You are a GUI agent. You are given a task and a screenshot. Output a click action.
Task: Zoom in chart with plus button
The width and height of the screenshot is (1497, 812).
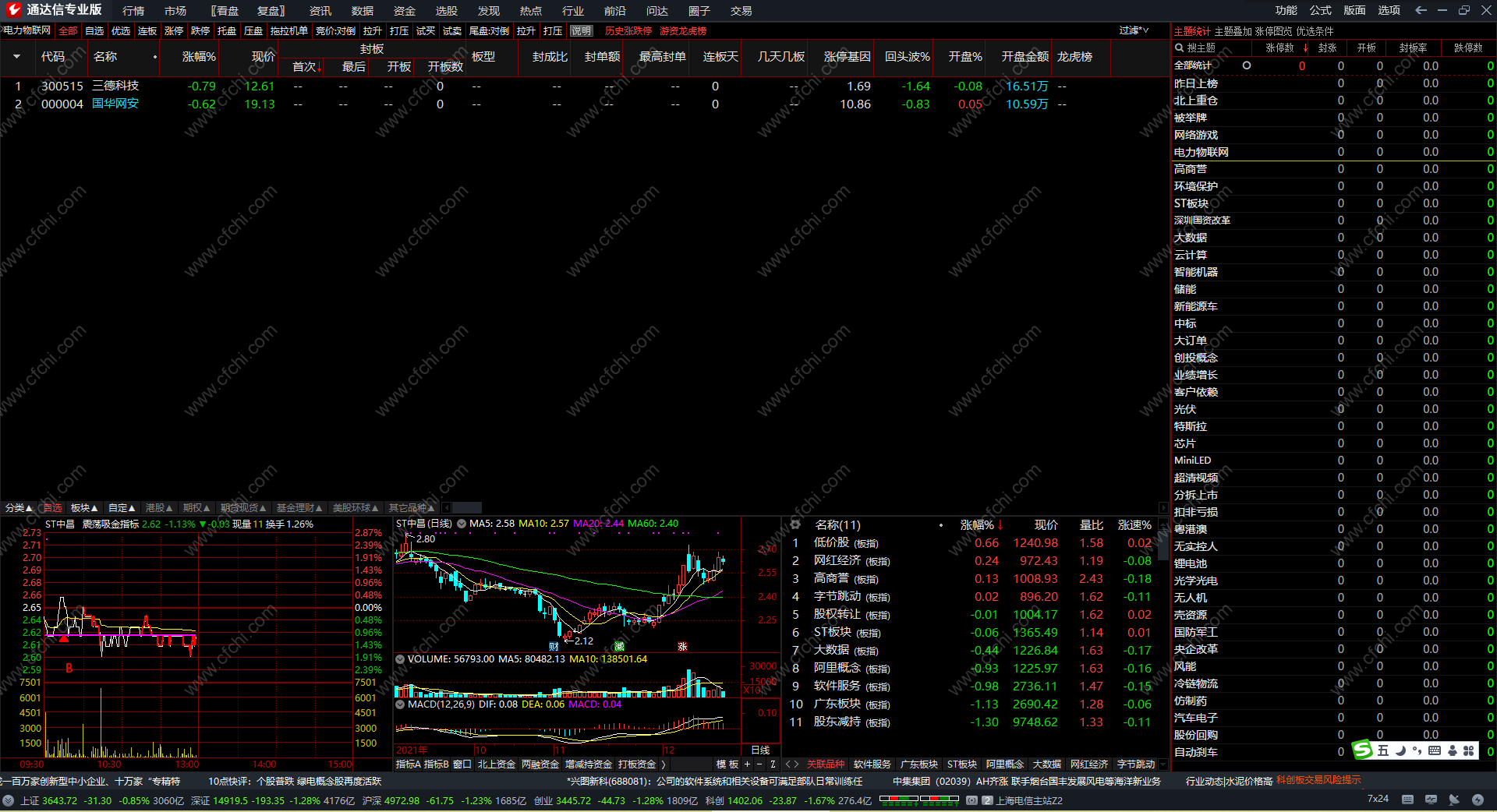pos(747,764)
